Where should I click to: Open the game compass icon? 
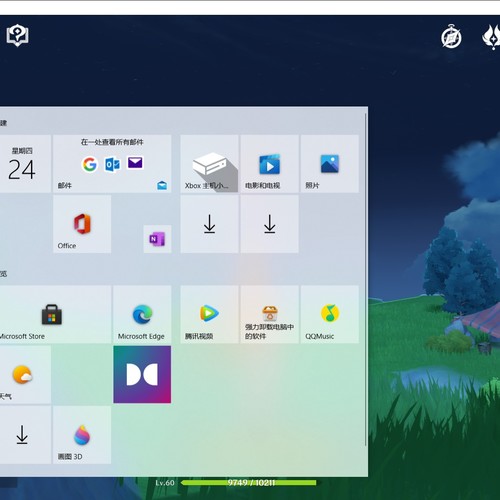click(451, 37)
